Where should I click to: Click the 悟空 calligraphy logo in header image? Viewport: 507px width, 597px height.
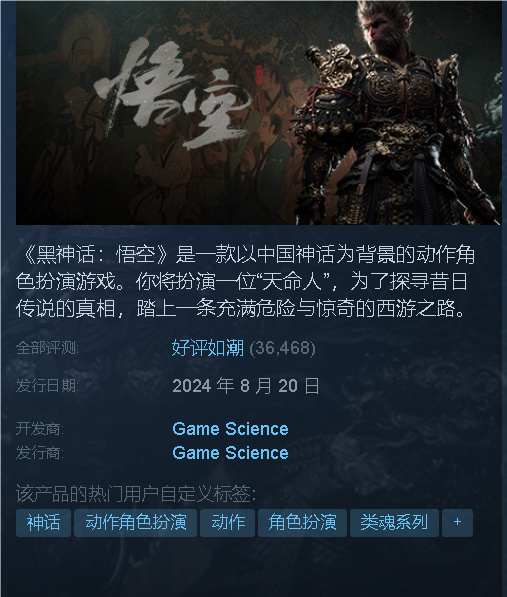click(173, 93)
